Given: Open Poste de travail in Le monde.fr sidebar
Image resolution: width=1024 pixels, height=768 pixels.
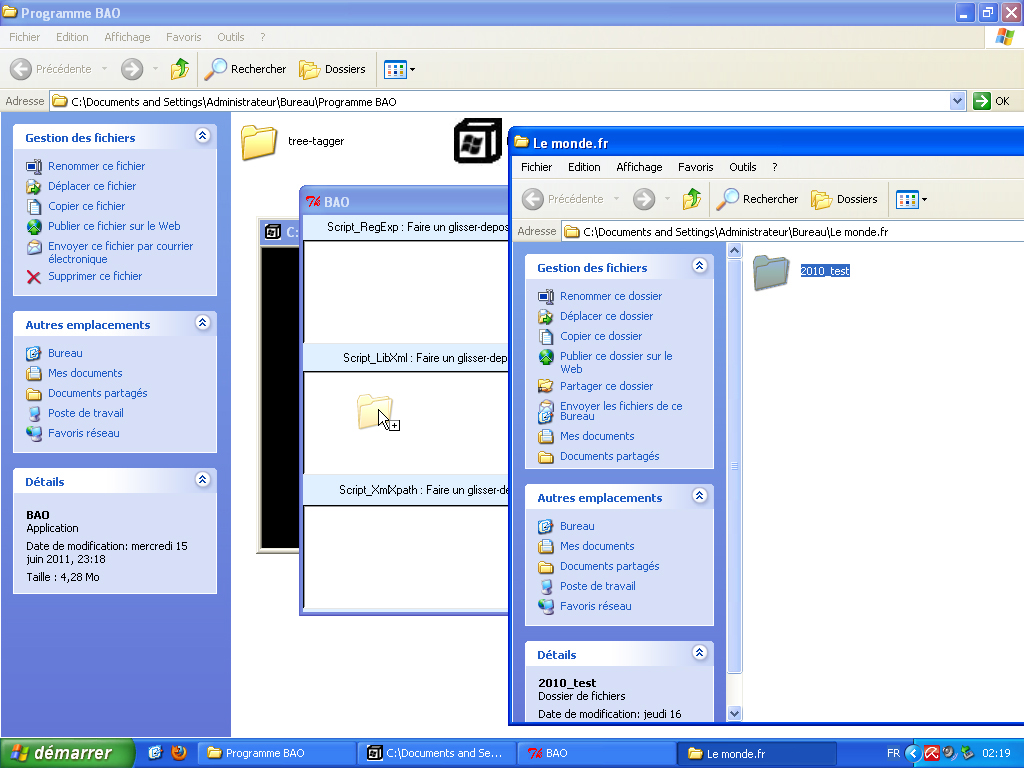Looking at the screenshot, I should (x=598, y=586).
